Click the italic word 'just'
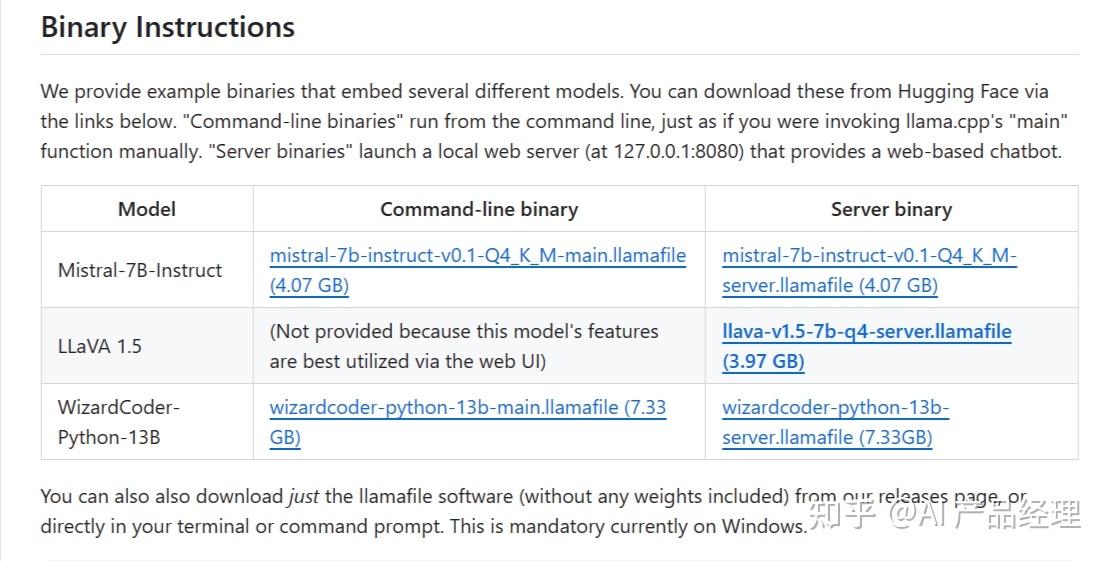The height and width of the screenshot is (561, 1110). [x=303, y=496]
